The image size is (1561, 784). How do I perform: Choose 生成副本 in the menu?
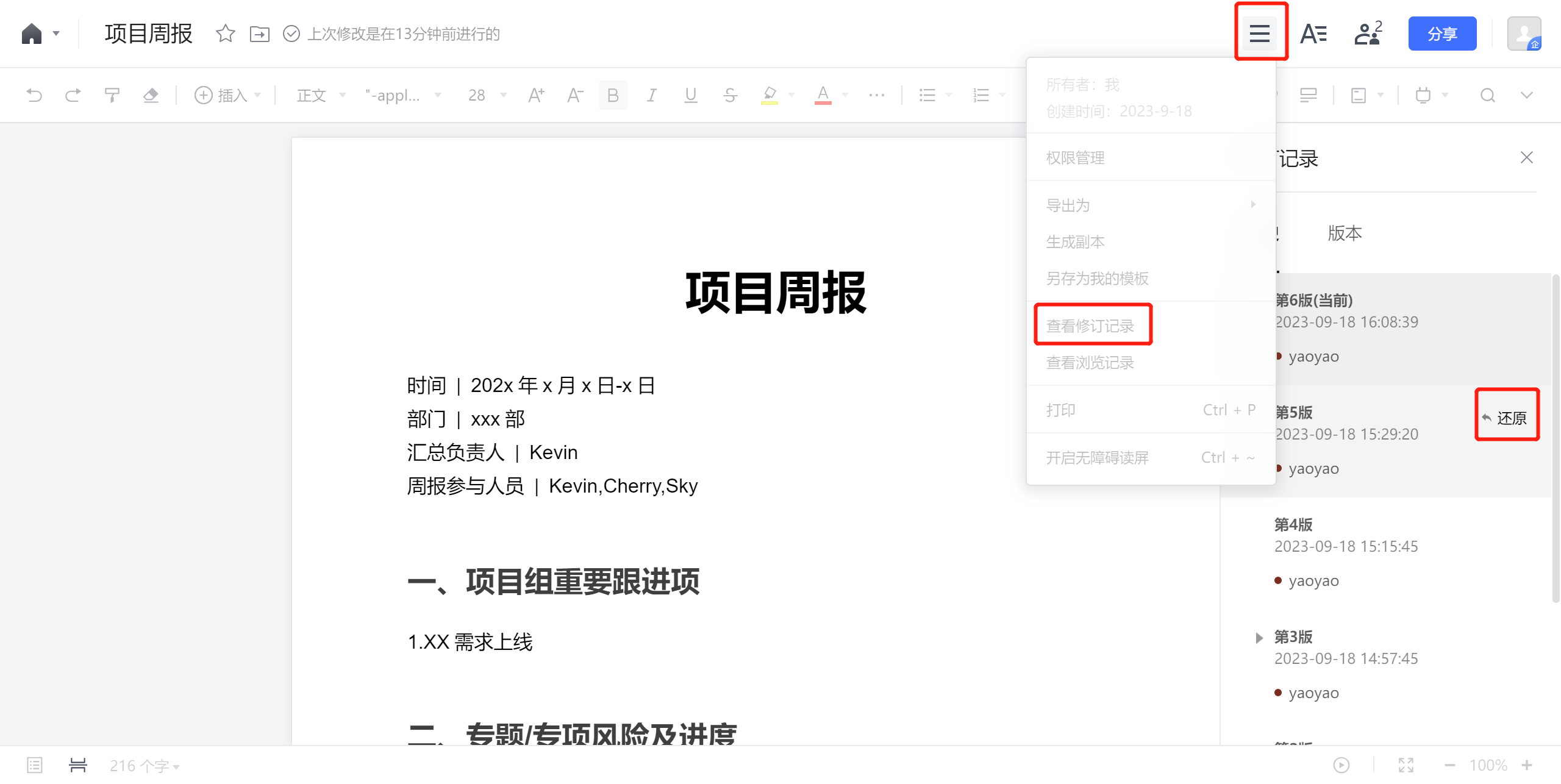(x=1076, y=242)
